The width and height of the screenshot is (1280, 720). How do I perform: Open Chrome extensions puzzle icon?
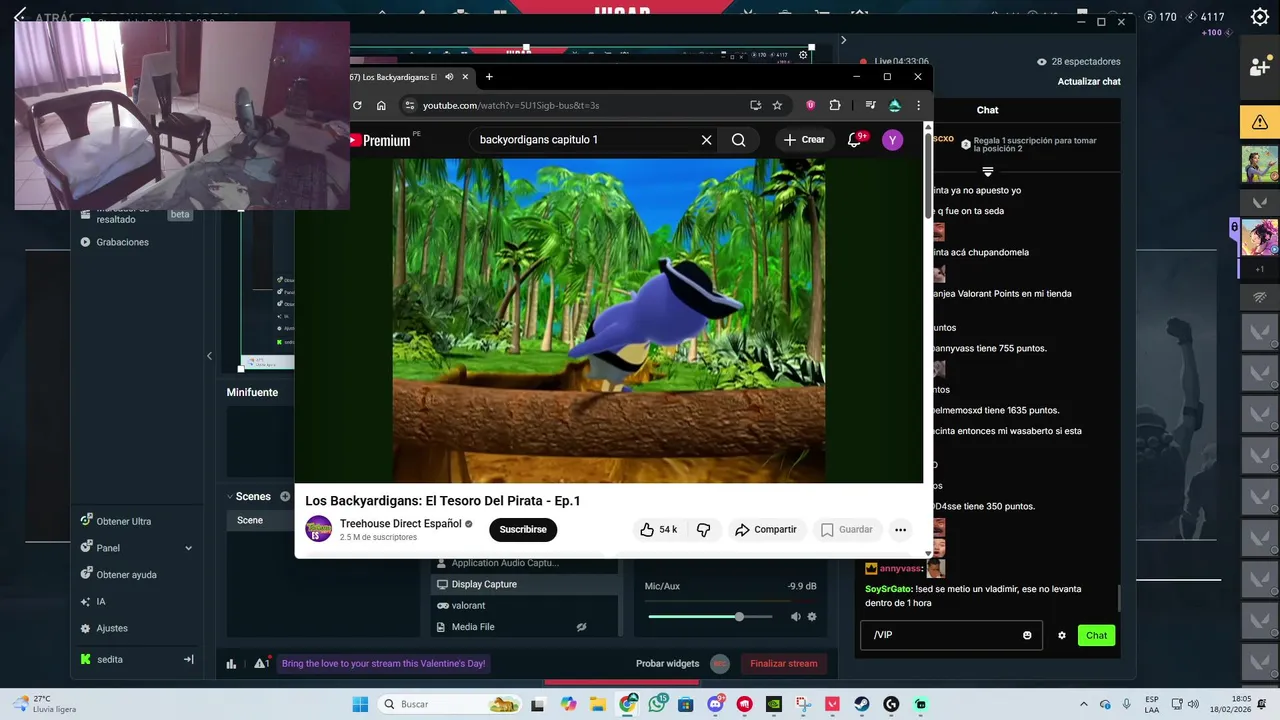[835, 105]
